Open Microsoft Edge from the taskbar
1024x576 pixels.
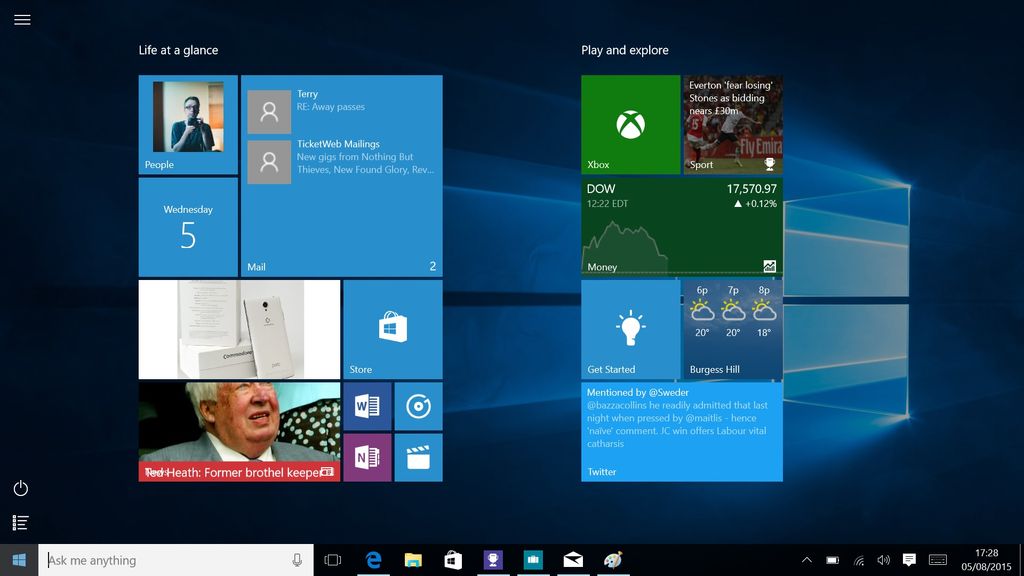[x=374, y=560]
